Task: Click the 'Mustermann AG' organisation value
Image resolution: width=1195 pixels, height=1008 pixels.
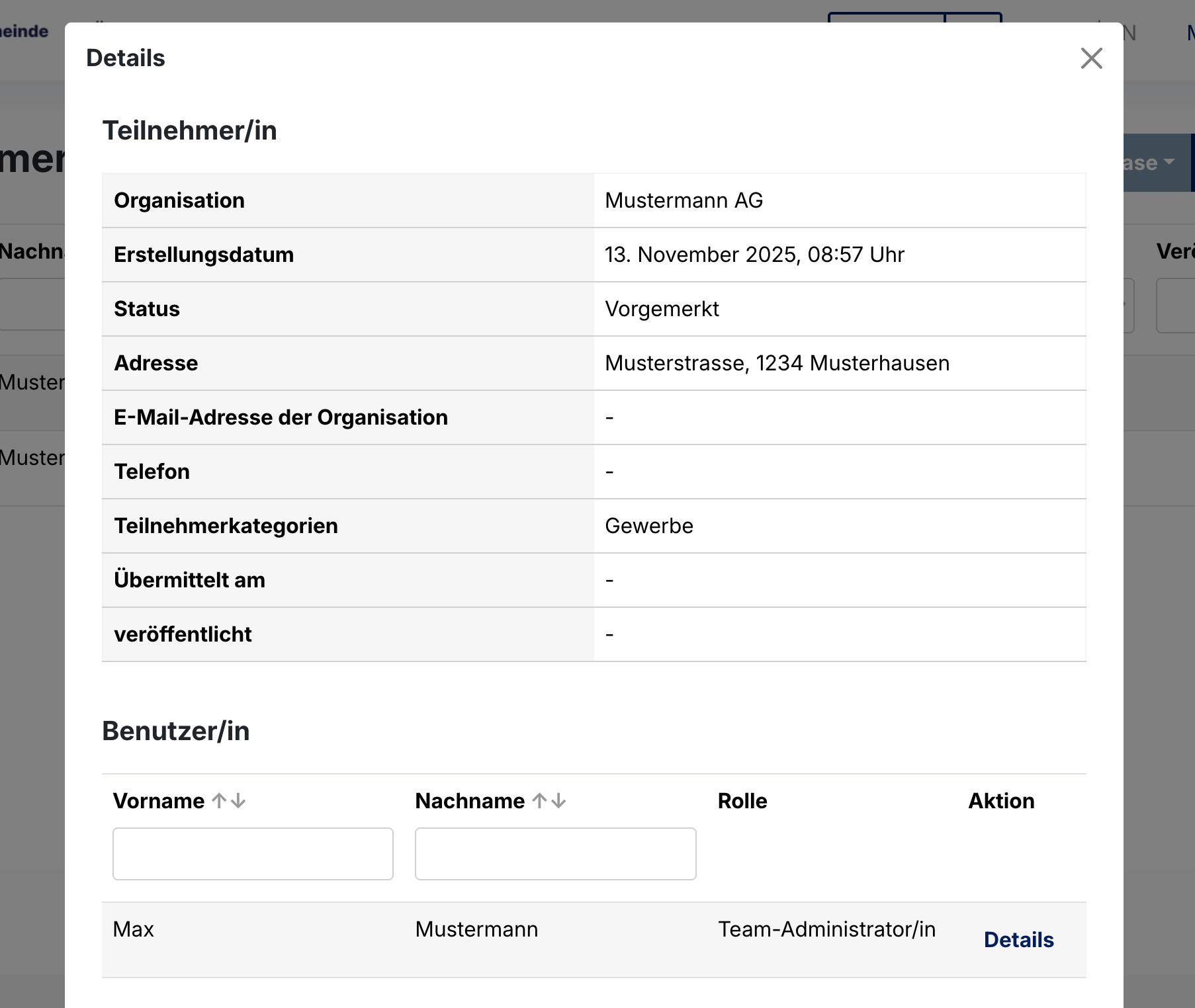Action: coord(684,200)
